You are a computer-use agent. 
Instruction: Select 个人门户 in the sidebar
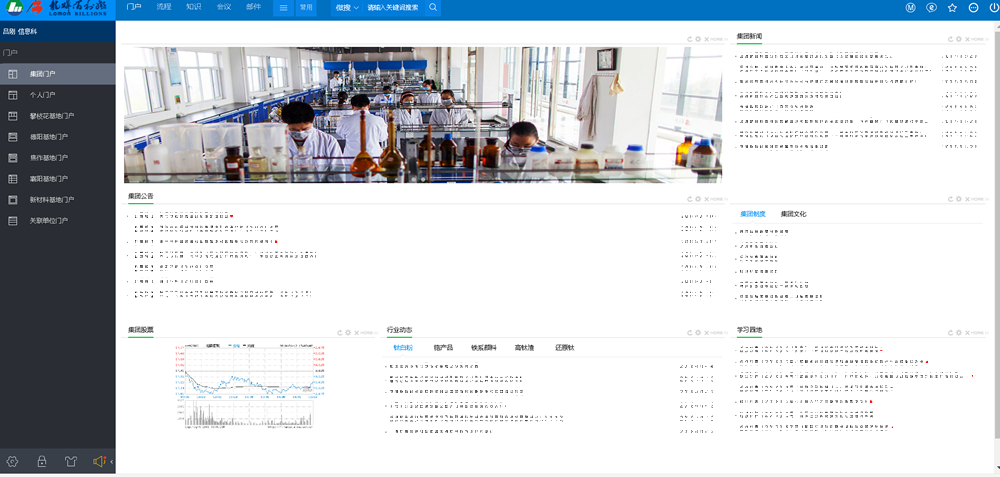[57, 95]
